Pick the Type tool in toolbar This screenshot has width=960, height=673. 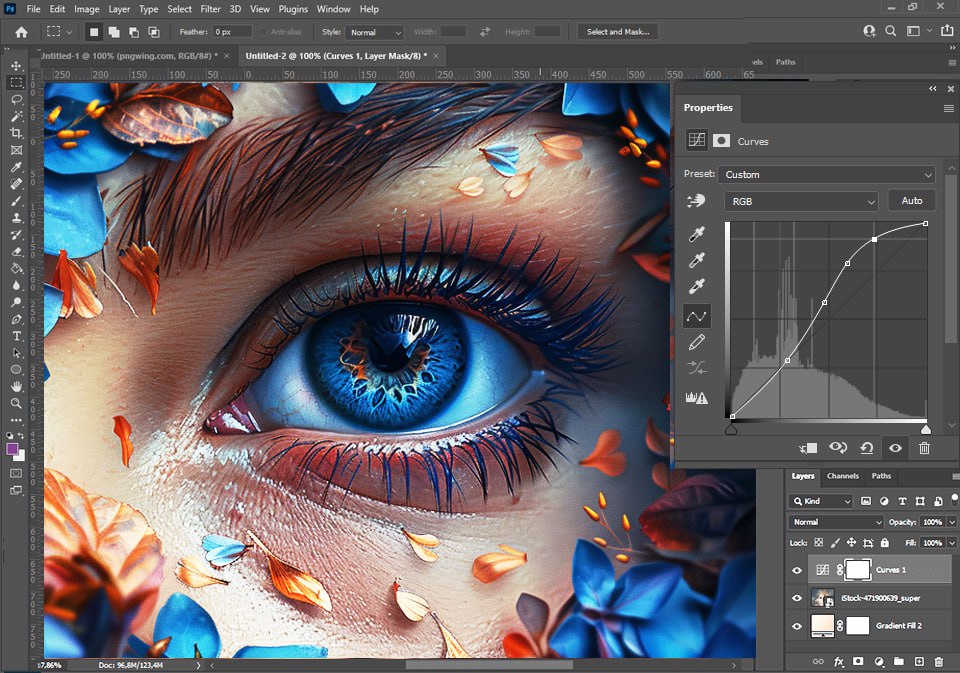point(16,336)
